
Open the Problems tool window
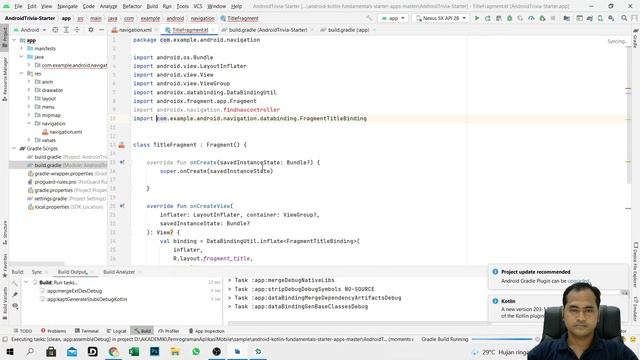(53, 331)
